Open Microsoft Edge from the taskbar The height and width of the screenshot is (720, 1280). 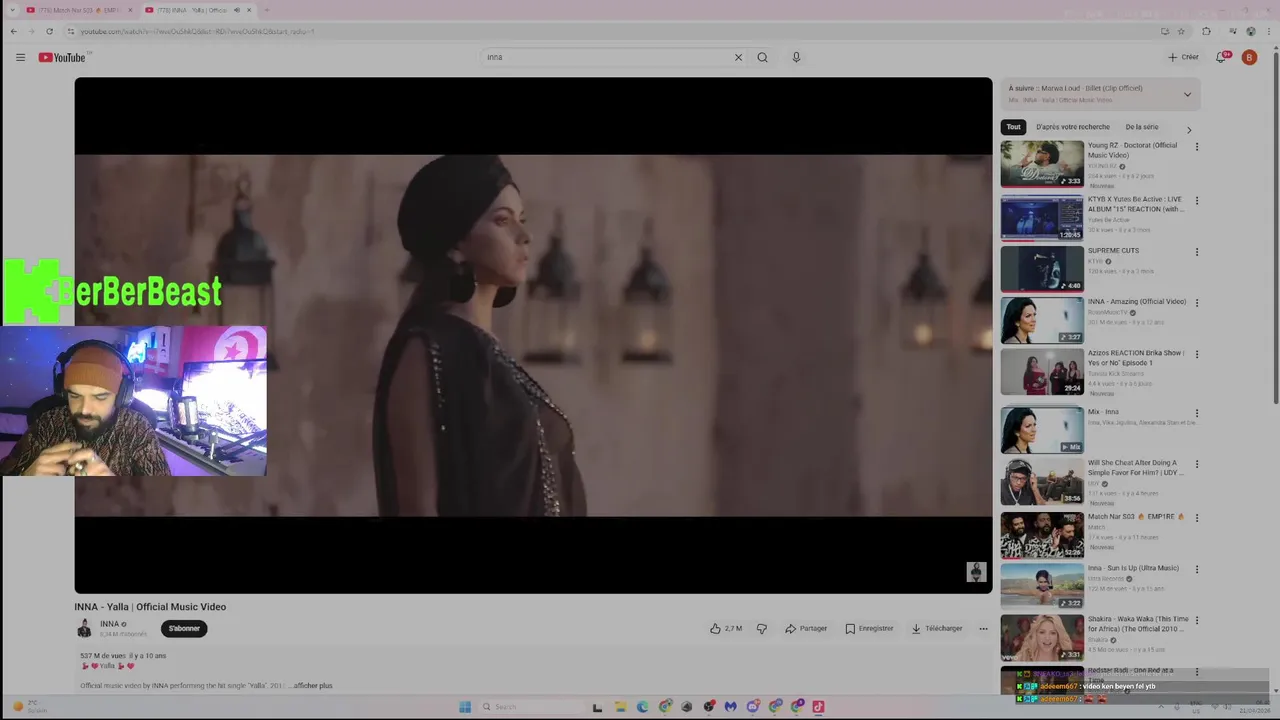tap(642, 707)
